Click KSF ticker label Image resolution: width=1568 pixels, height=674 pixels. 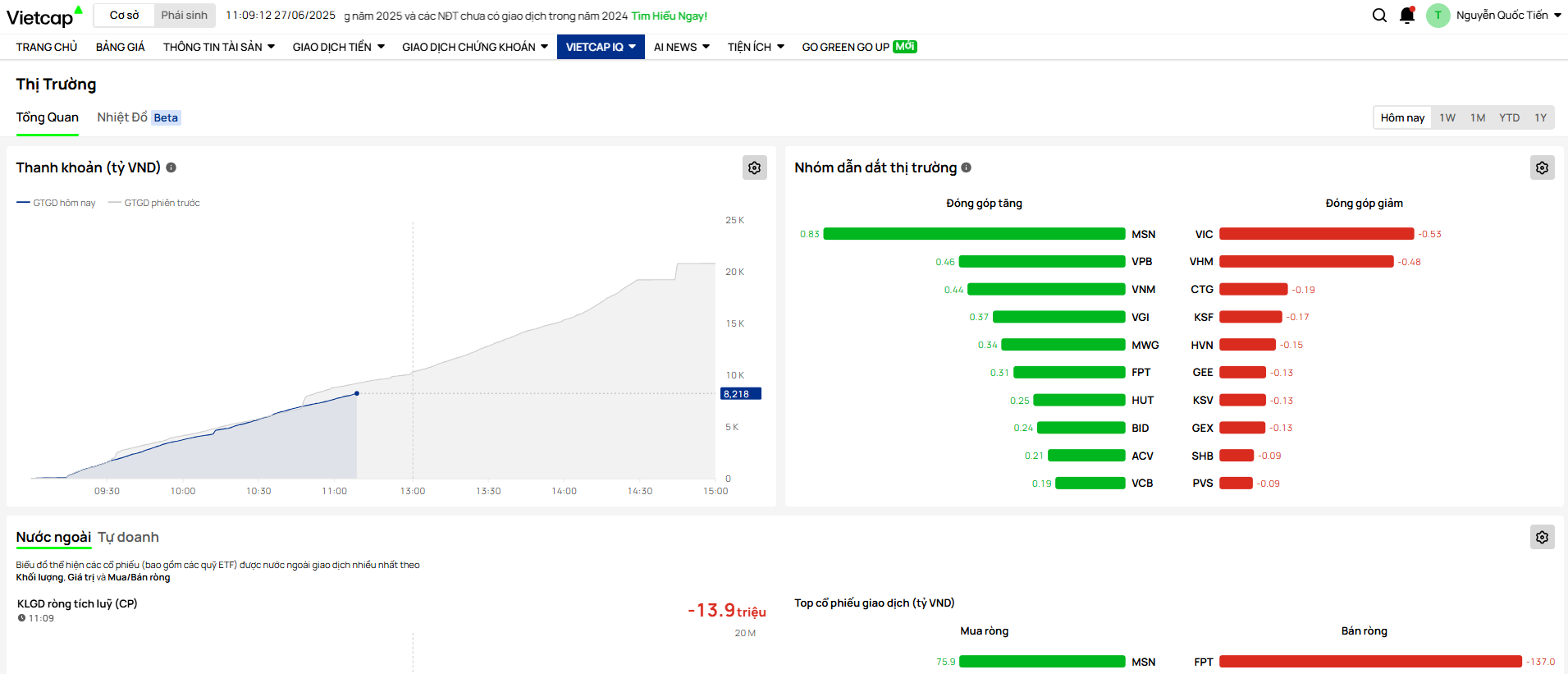pos(1204,317)
